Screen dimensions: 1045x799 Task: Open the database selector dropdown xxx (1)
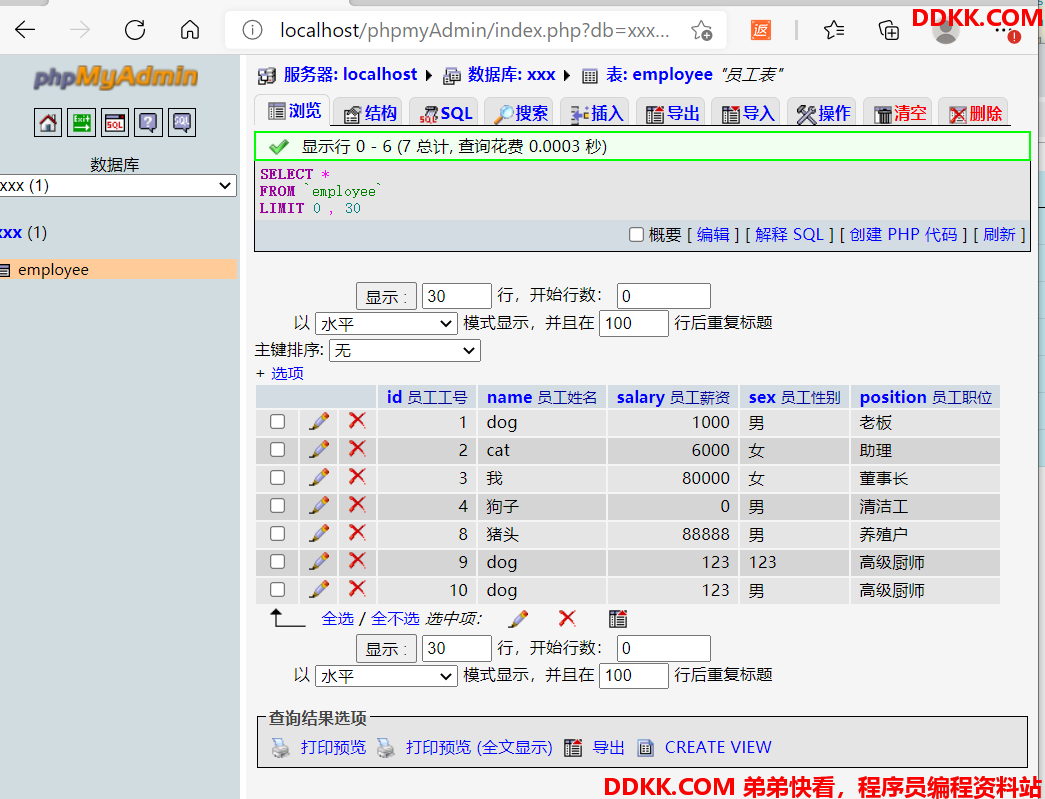(117, 185)
